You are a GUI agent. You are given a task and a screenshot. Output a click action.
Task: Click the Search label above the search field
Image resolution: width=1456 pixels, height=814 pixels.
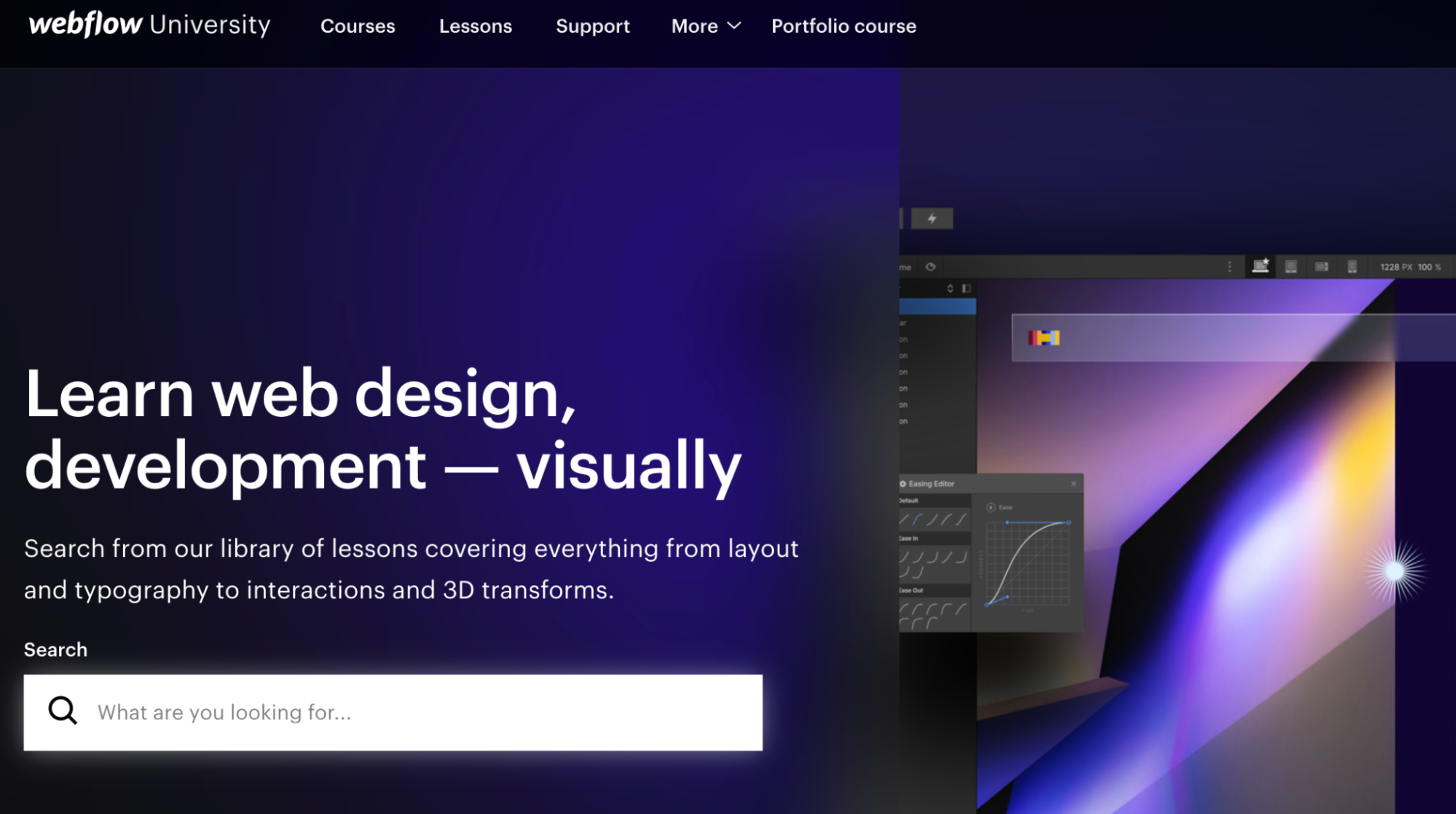click(55, 649)
